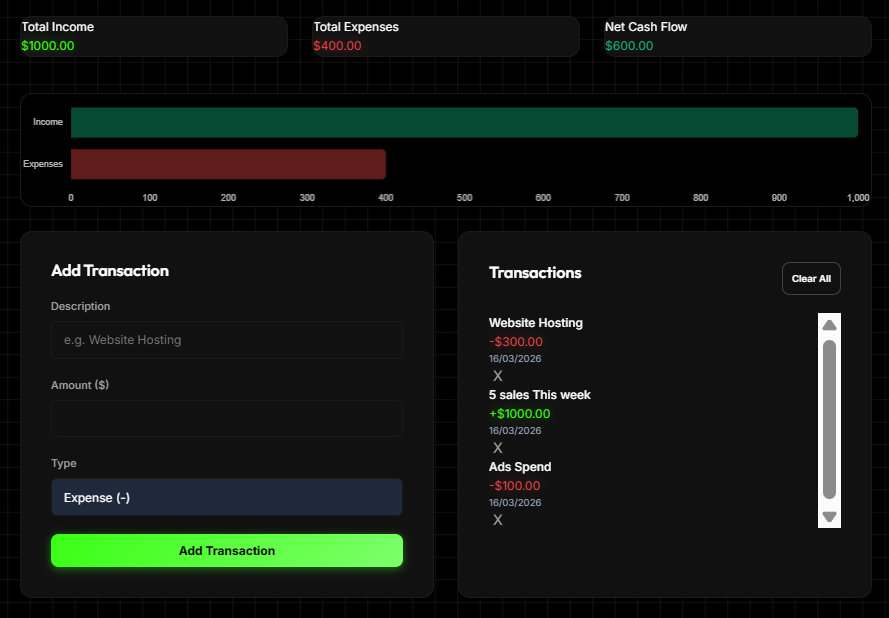This screenshot has height=618, width=889.
Task: Click the -$300.00 transaction amount
Action: pyautogui.click(x=516, y=342)
